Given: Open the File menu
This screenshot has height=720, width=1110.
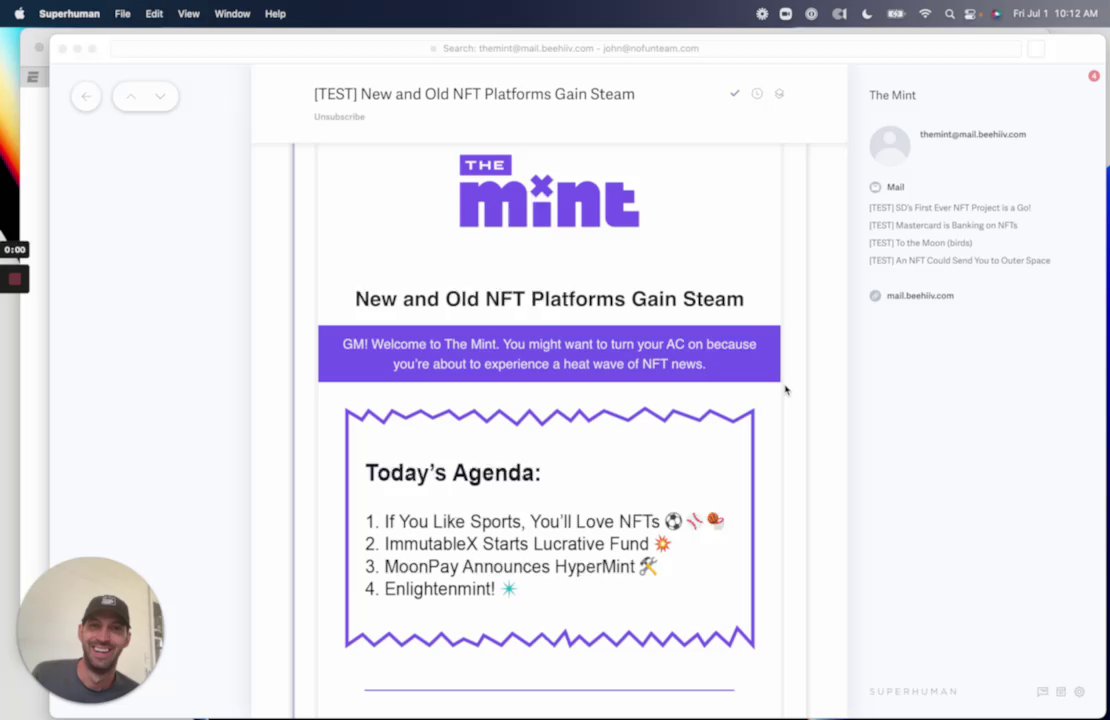Looking at the screenshot, I should [x=122, y=13].
